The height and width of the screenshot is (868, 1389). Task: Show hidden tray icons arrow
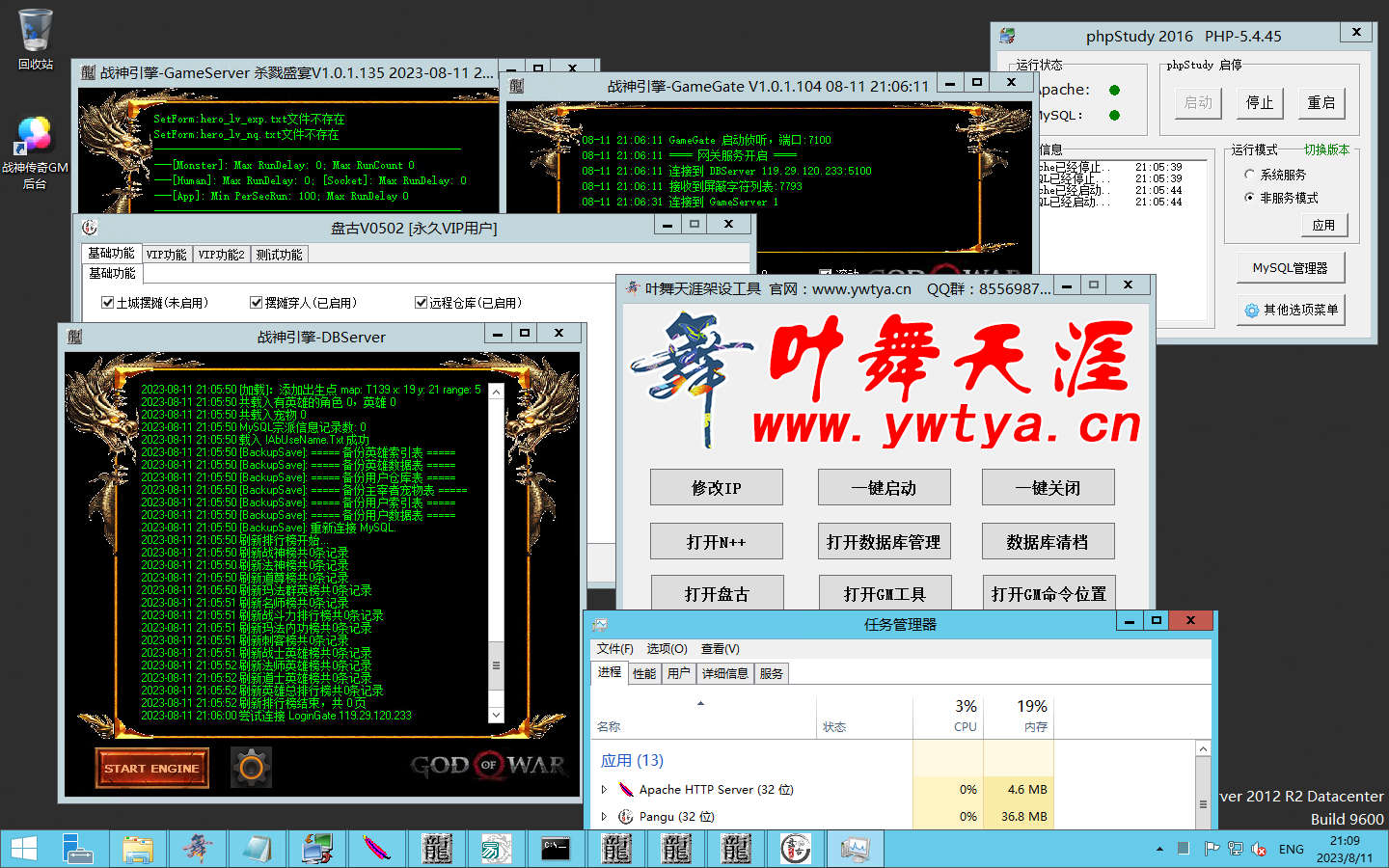1159,849
